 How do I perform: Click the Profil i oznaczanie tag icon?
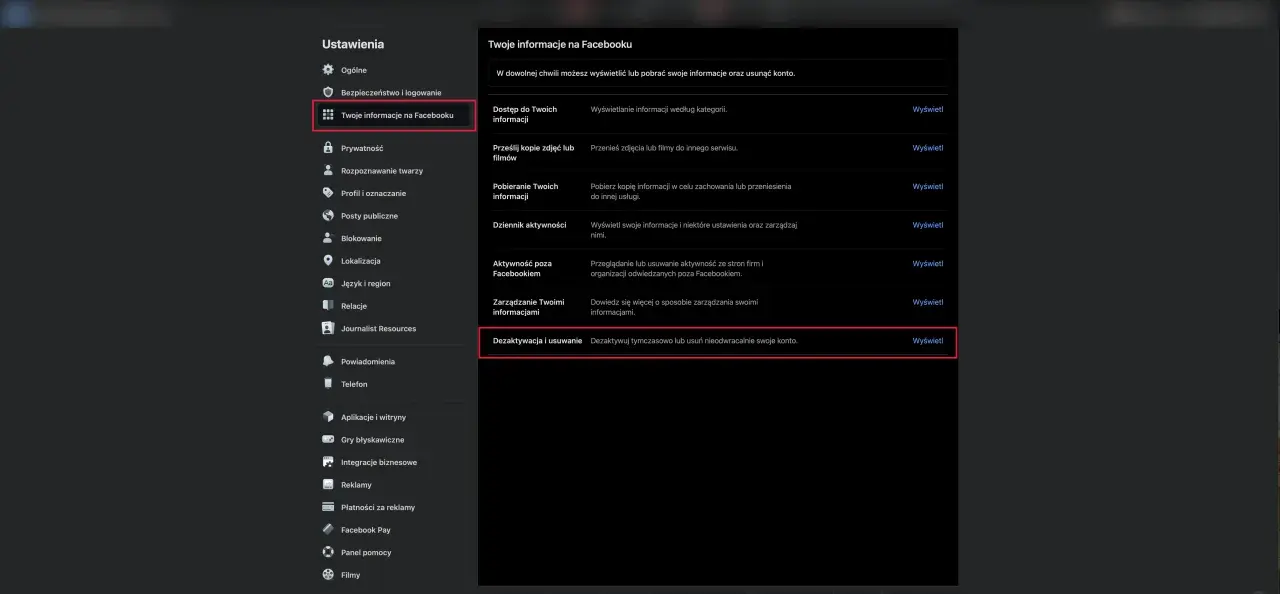tap(328, 193)
